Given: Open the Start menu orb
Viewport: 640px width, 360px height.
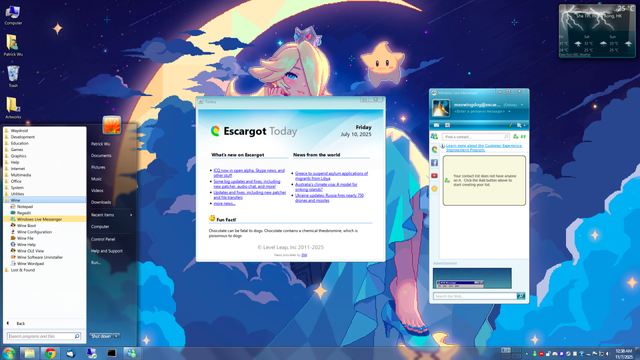Looking at the screenshot, I should click(x=9, y=353).
